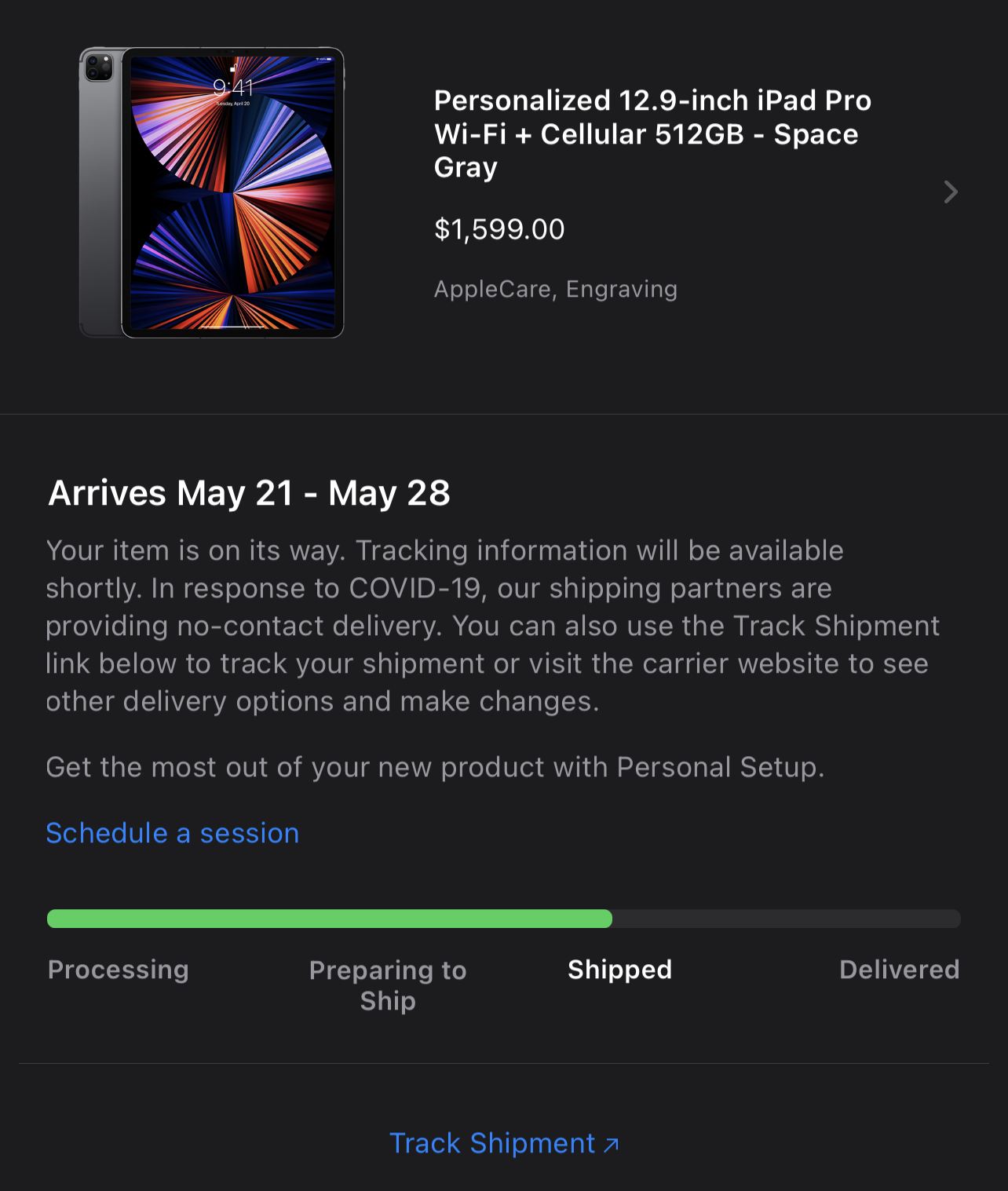Click the rear camera module on iPad image
This screenshot has width=1008, height=1191.
tap(99, 68)
